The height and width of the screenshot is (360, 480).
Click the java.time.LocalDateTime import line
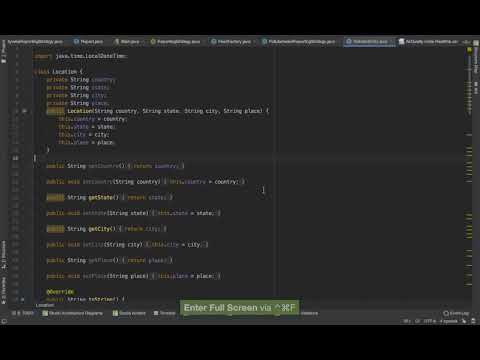tap(80, 56)
